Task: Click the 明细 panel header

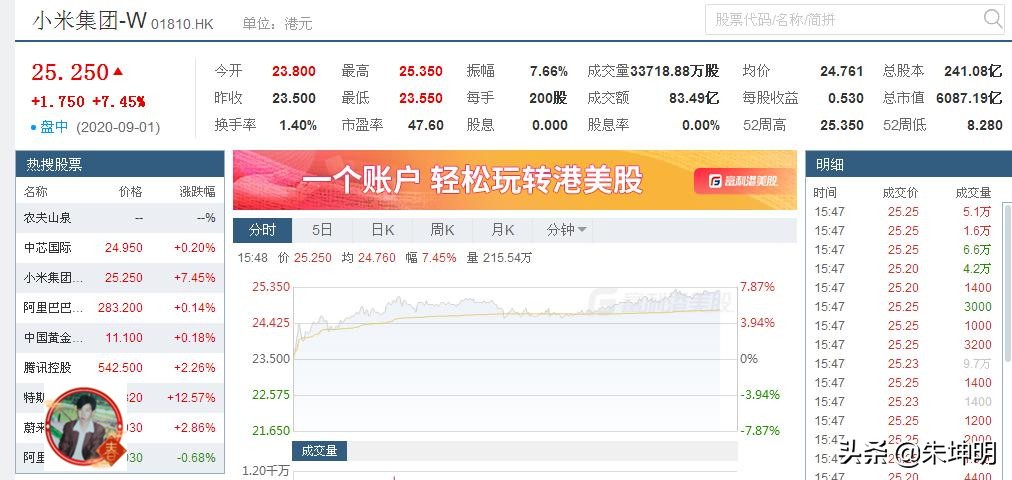Action: coord(830,165)
